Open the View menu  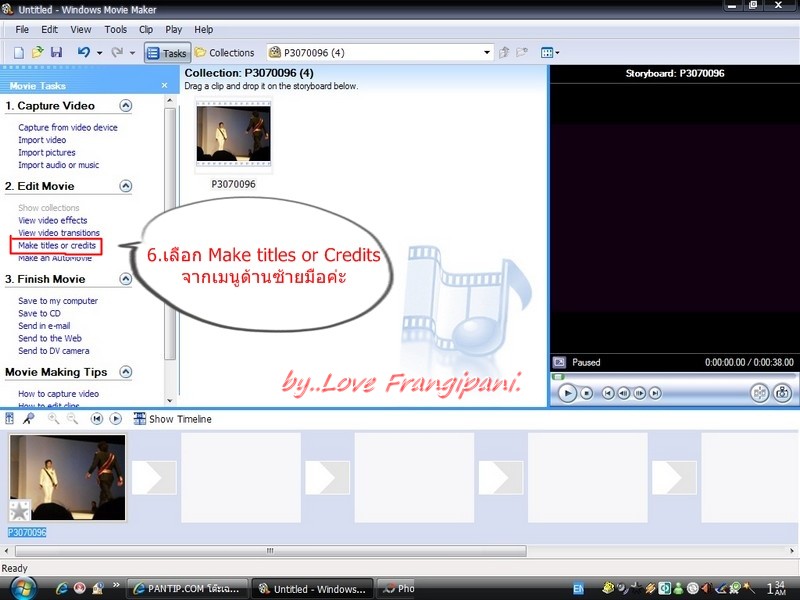click(81, 30)
